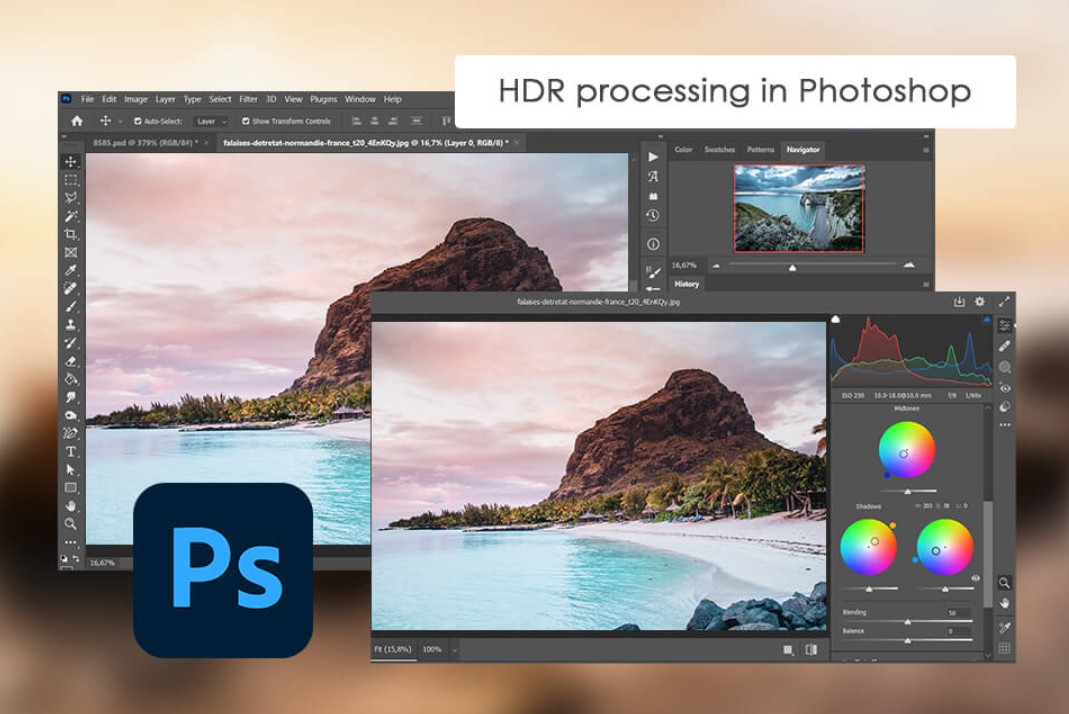1069x714 pixels.
Task: Open Camera Raw settings gear icon
Action: click(x=980, y=301)
